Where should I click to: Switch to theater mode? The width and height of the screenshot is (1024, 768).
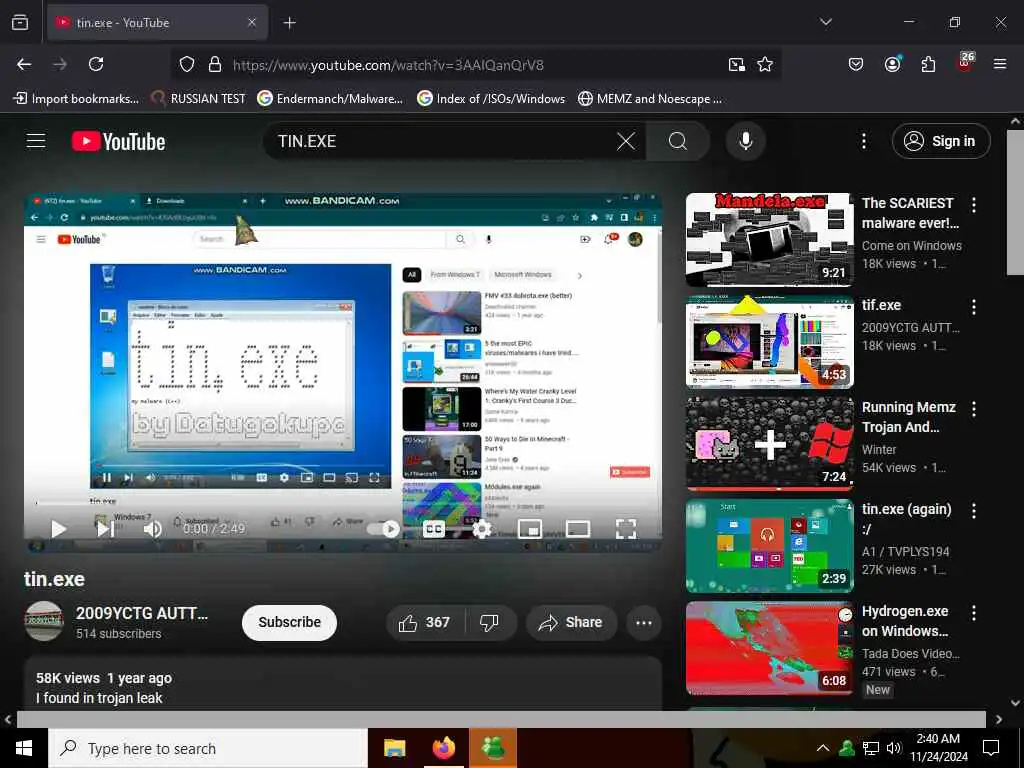coord(578,528)
